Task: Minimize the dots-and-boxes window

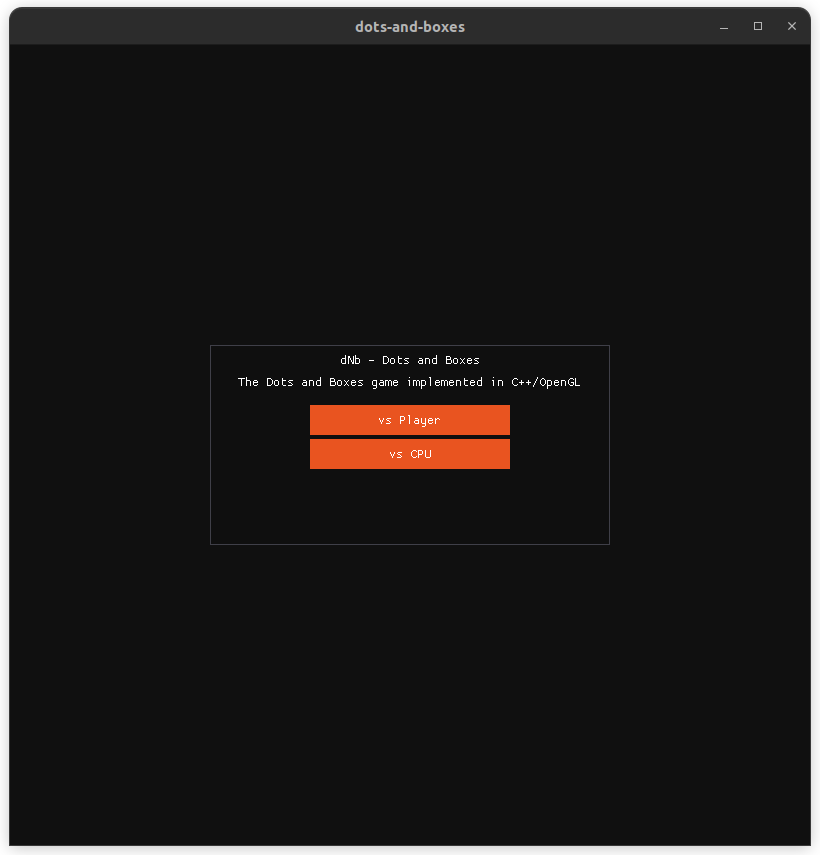Action: (723, 26)
